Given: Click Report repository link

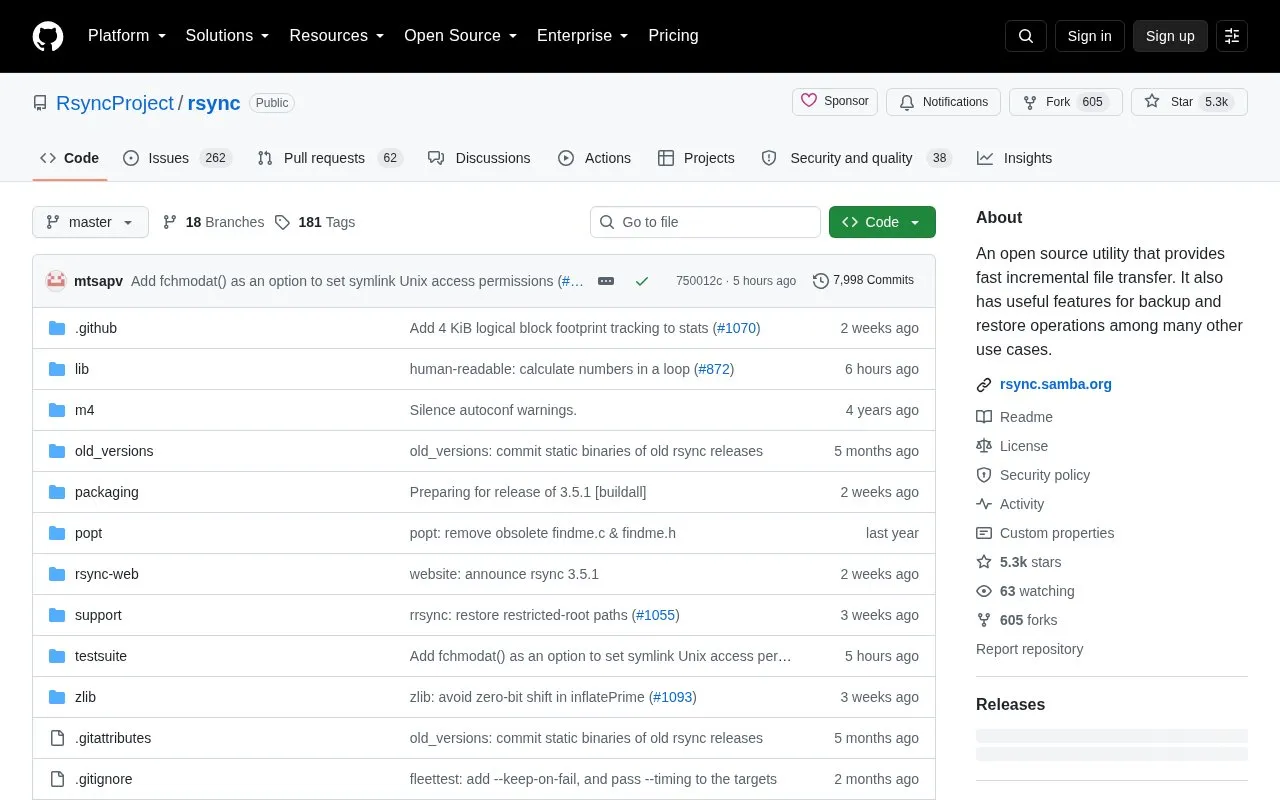Looking at the screenshot, I should (x=1030, y=649).
